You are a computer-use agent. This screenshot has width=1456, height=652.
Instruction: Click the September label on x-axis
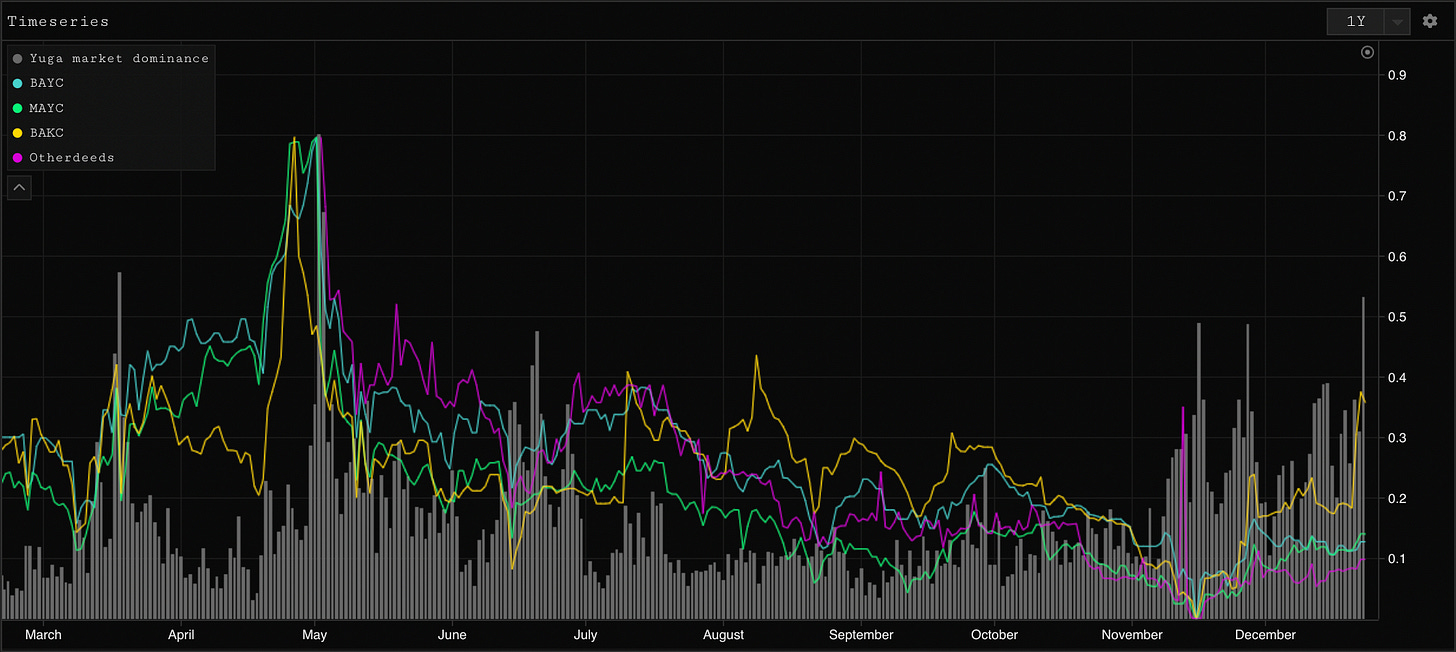click(x=861, y=635)
